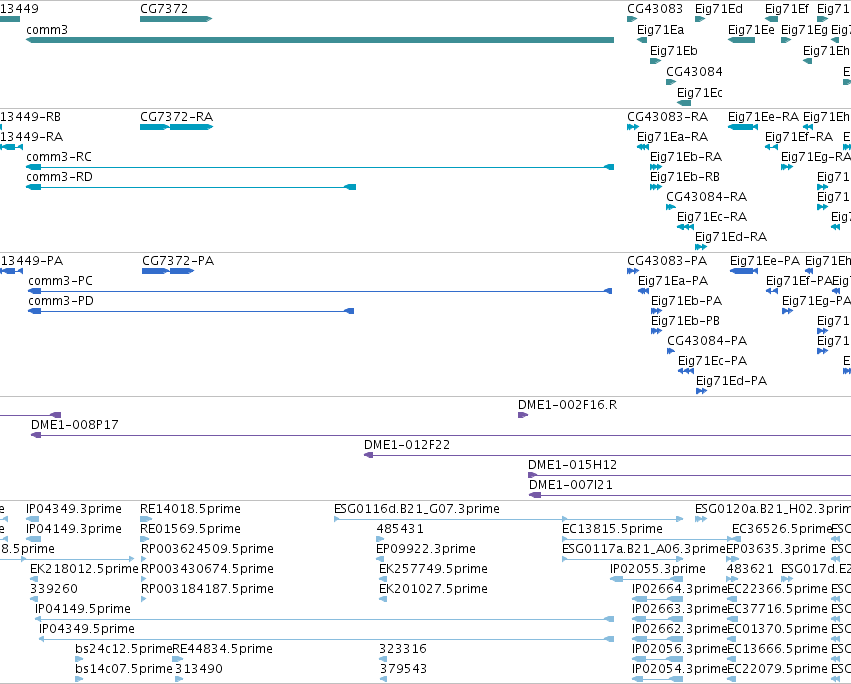851x684 pixels.
Task: Click the EC13815.5prime EST label
Action: click(x=612, y=529)
